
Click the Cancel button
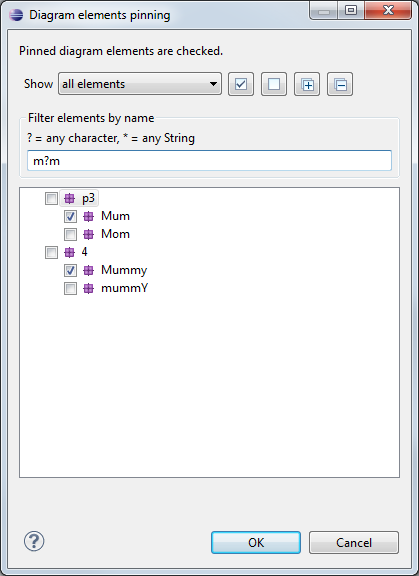pyautogui.click(x=354, y=543)
